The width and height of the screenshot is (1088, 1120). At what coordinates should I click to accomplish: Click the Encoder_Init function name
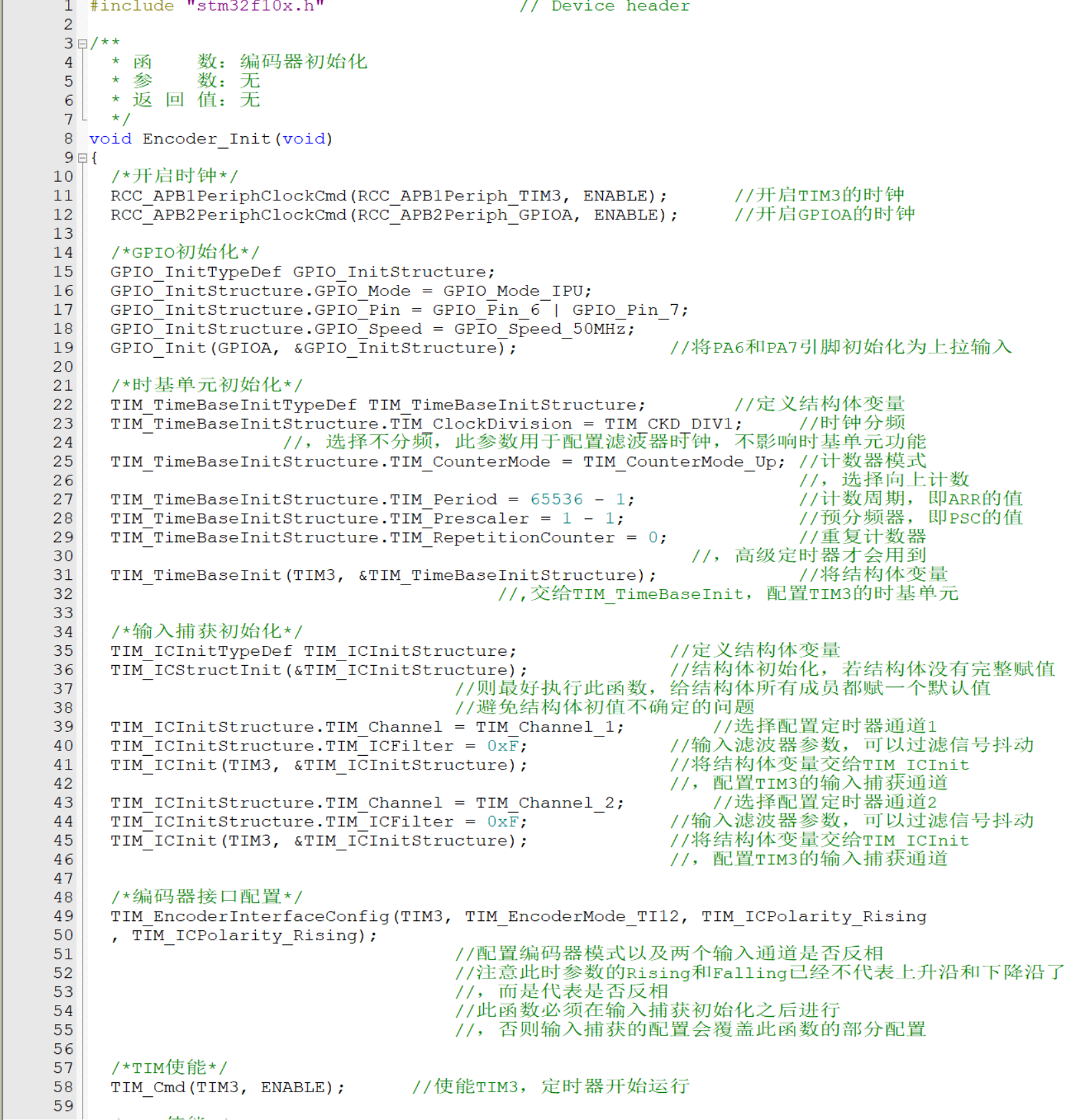tap(206, 139)
